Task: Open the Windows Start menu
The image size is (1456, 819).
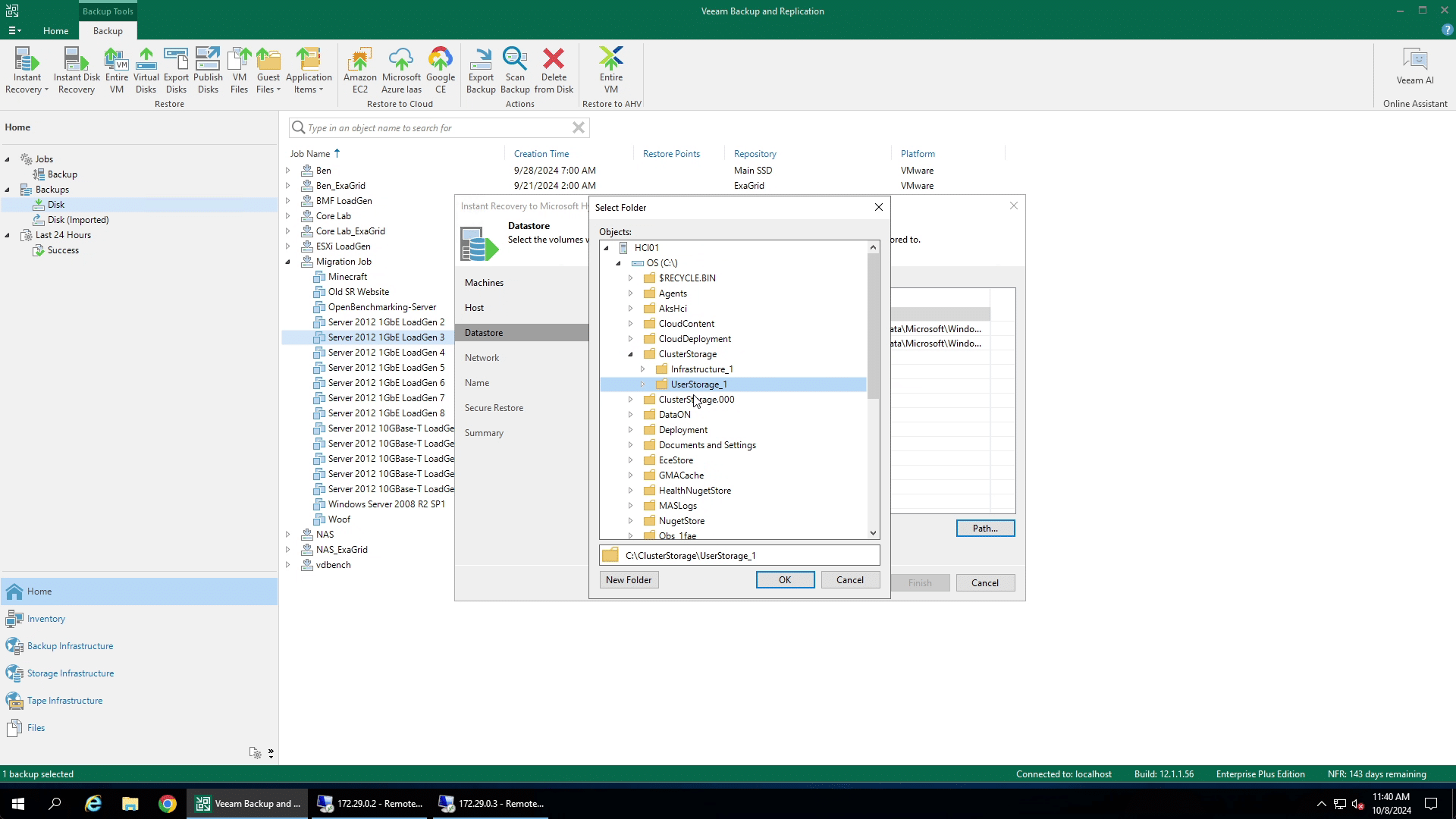Action: (18, 804)
